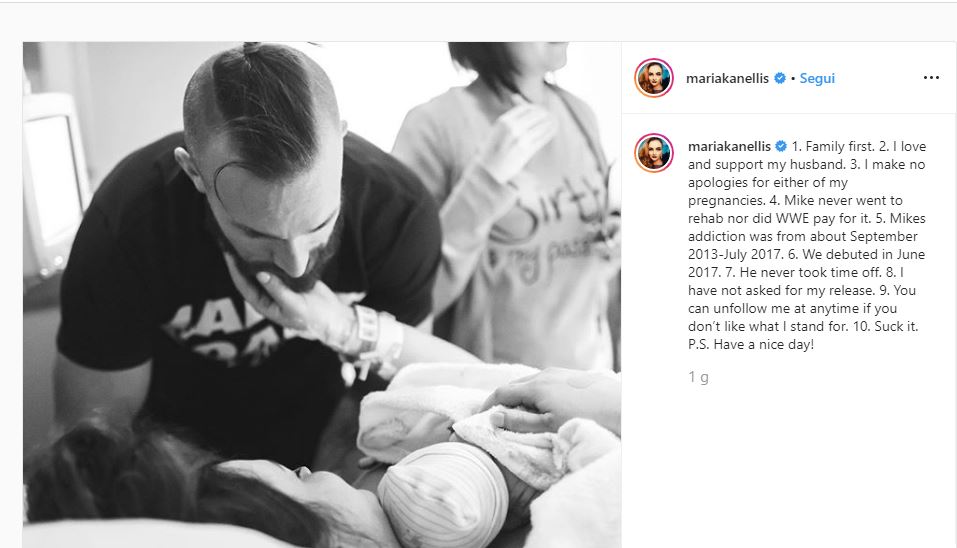Click the Segui follow link
The image size is (957, 548).
click(817, 78)
